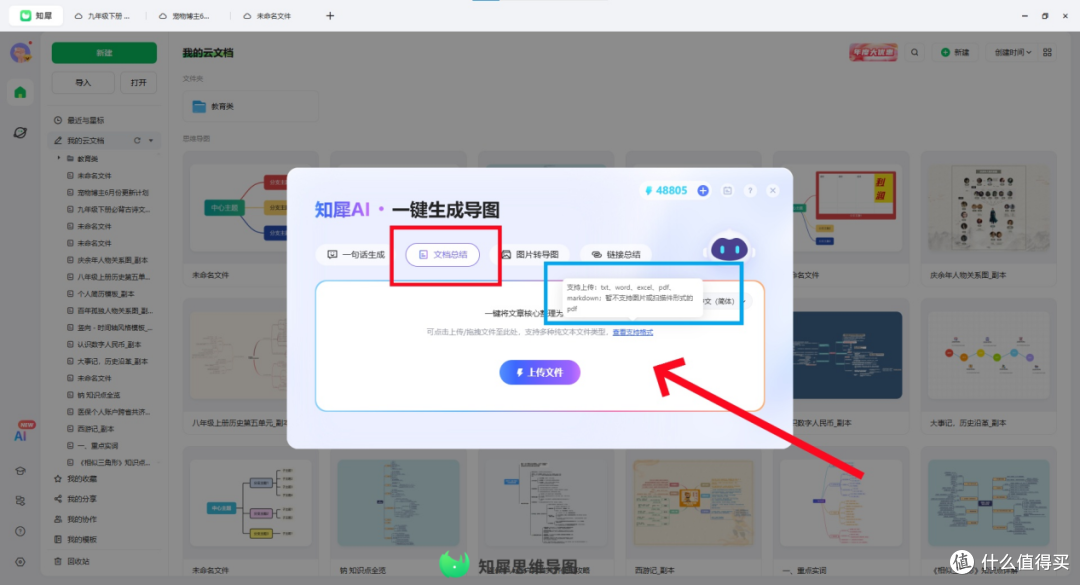Expand the 教育类 folder in the tree
This screenshot has height=585, width=1080.
pyautogui.click(x=59, y=158)
